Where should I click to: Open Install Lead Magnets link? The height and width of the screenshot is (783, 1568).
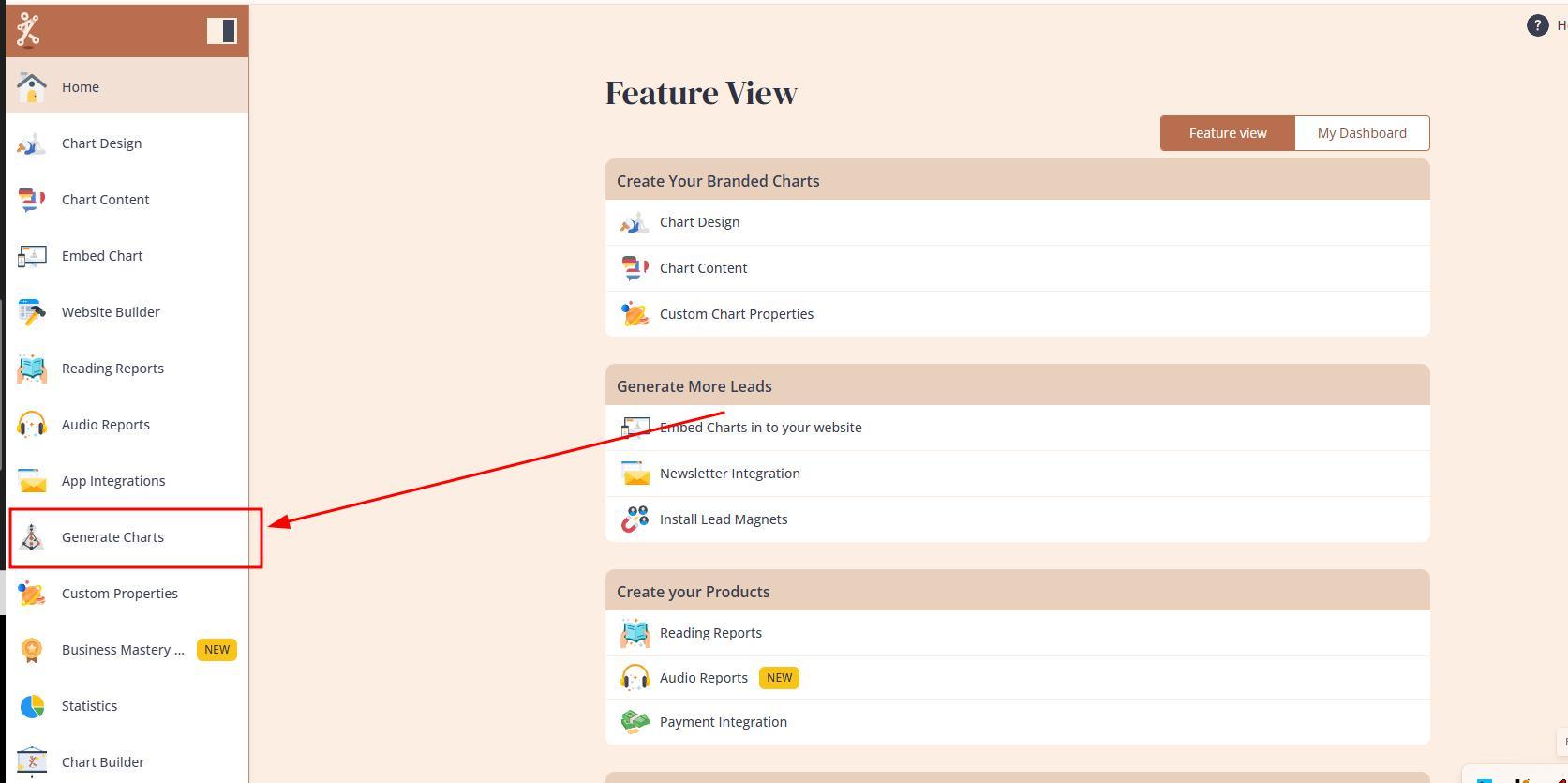(723, 519)
